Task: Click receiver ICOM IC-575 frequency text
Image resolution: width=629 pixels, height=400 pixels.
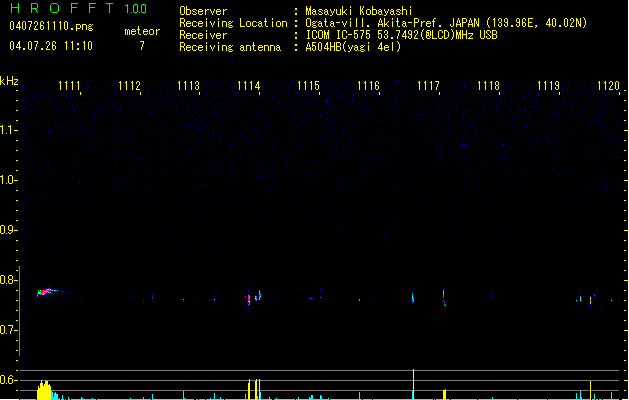Action: click(402, 35)
